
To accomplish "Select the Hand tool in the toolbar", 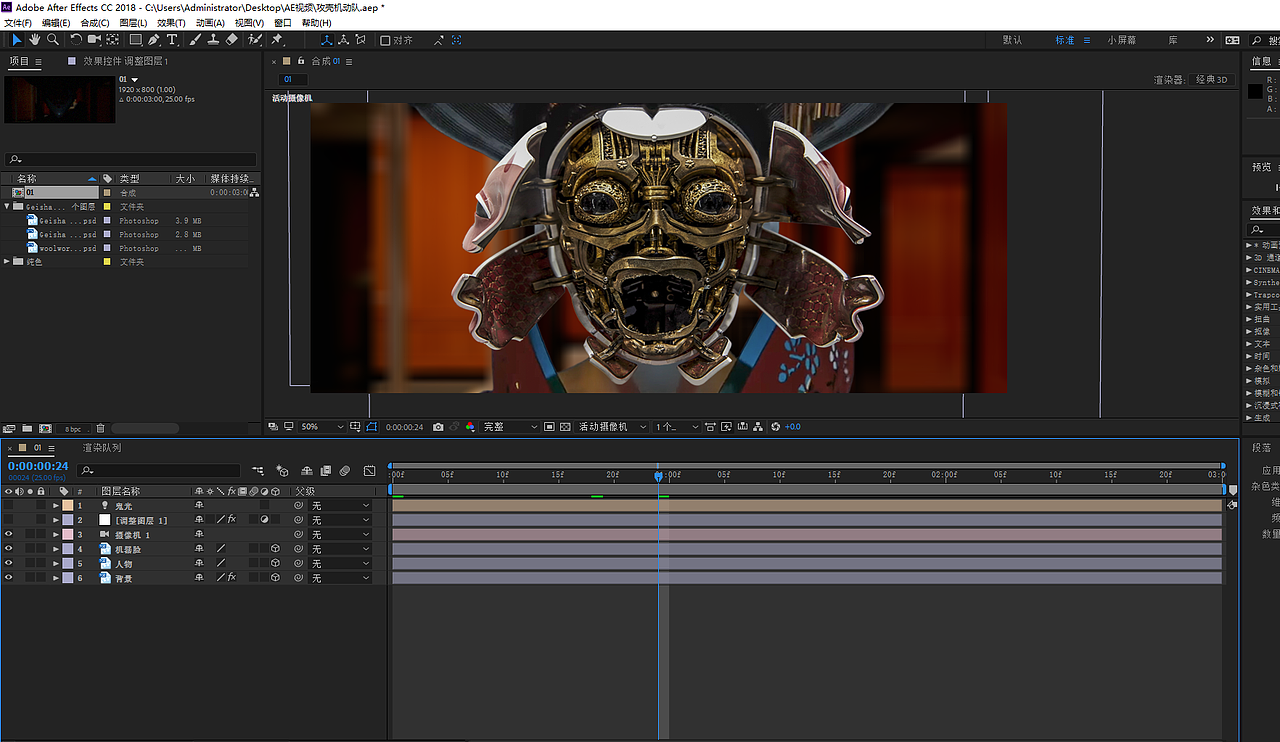I will point(35,40).
